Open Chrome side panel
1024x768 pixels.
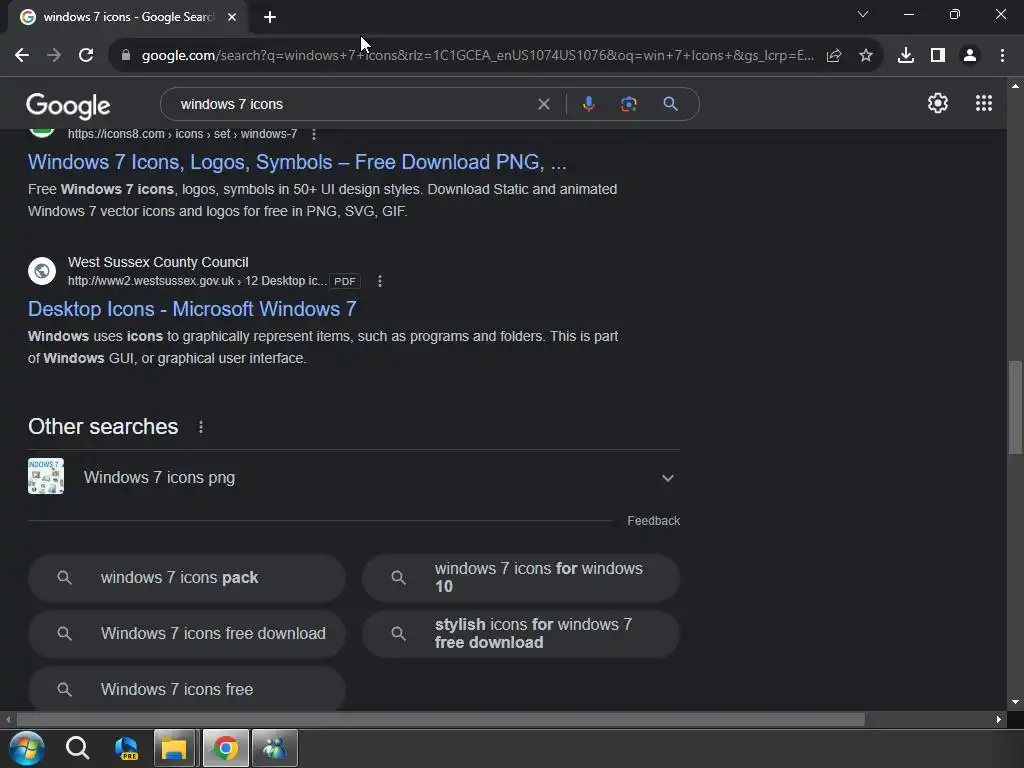938,56
